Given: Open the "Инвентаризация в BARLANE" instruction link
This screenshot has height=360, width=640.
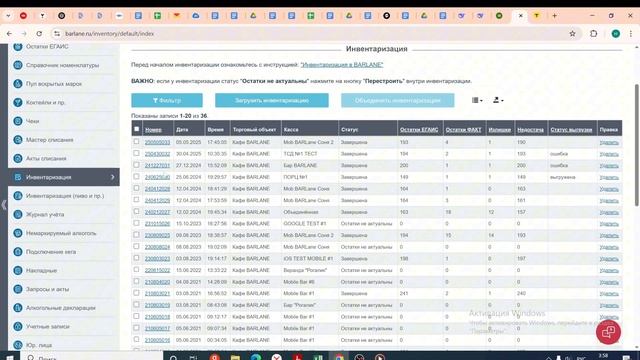Looking at the screenshot, I should 342,64.
